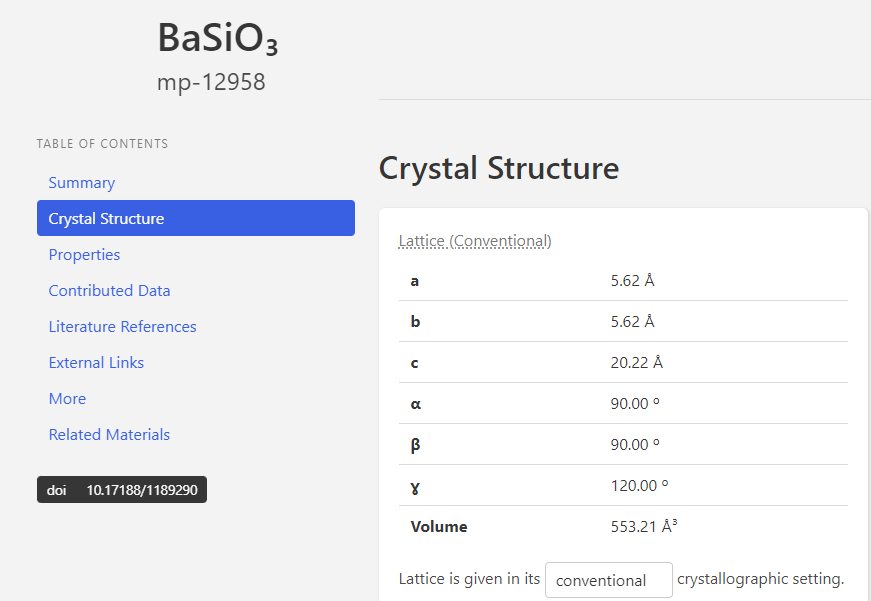The height and width of the screenshot is (601, 871).
Task: Select the lattice parameter c value 20.22 Å
Action: click(637, 363)
